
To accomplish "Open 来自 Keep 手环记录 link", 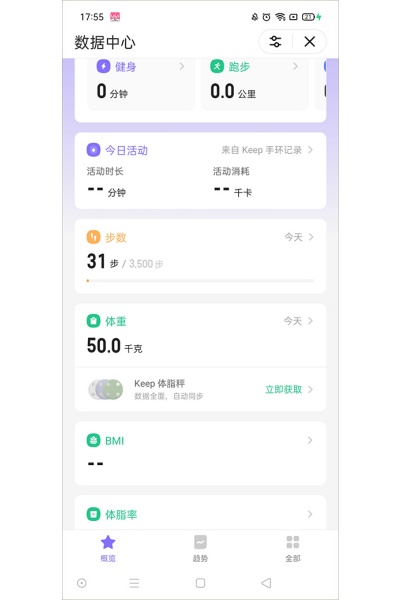I will coord(267,150).
